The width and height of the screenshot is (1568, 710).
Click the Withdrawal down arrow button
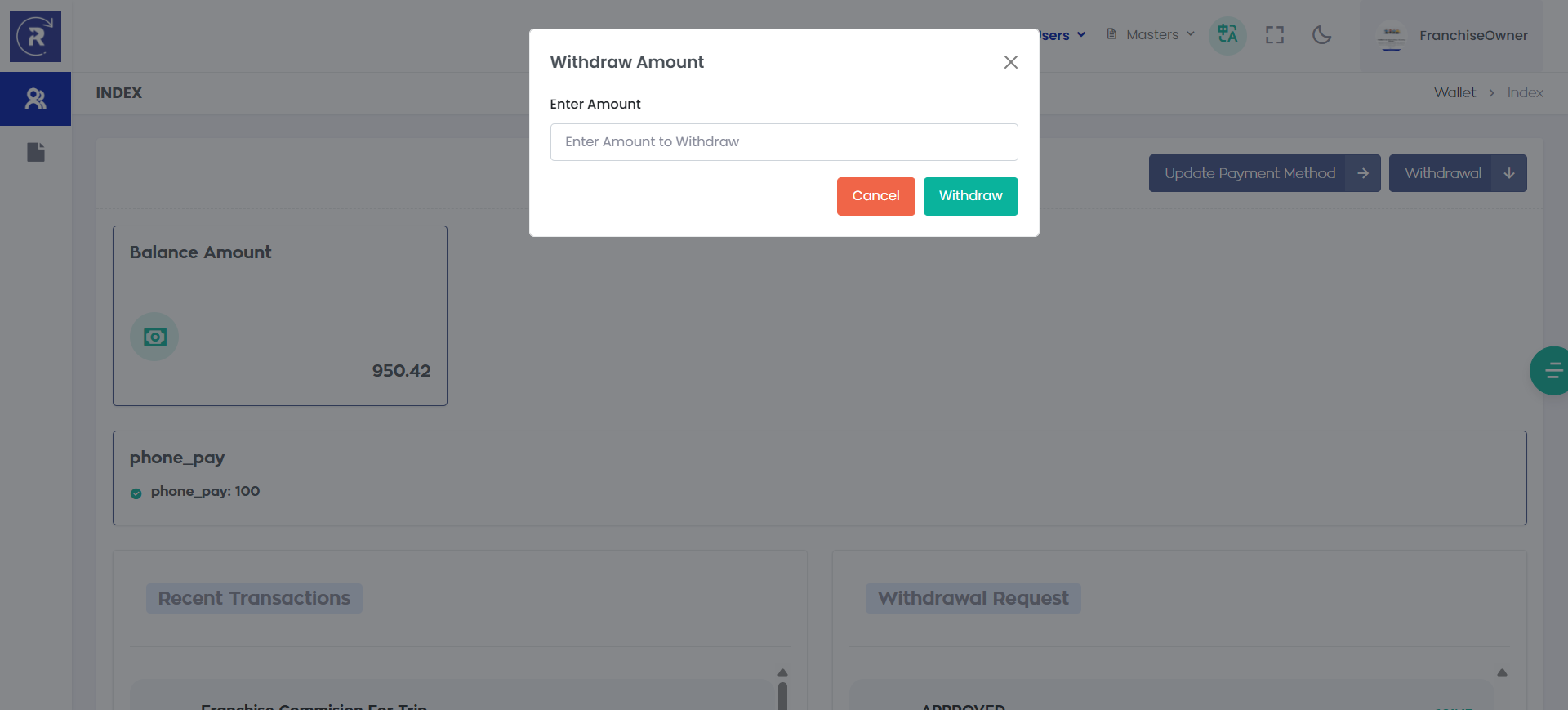(1508, 173)
